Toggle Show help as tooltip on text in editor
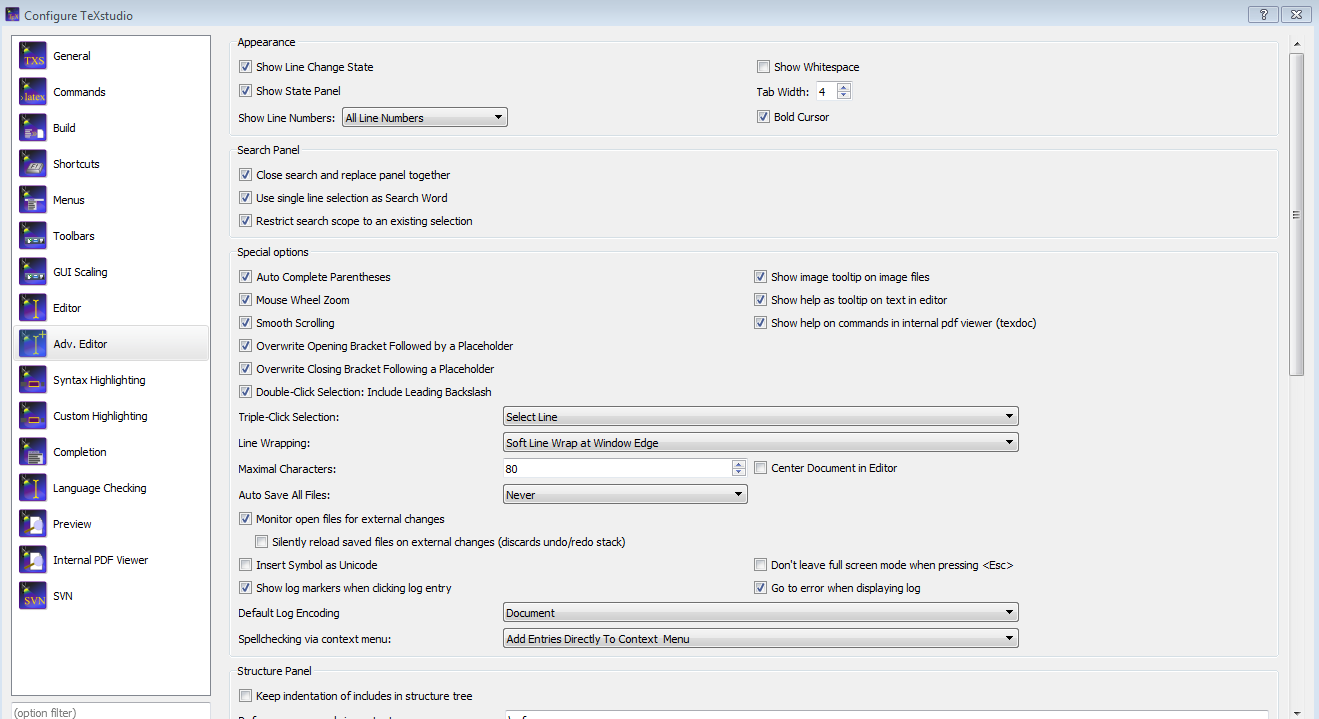Viewport: 1319px width, 719px height. point(761,300)
